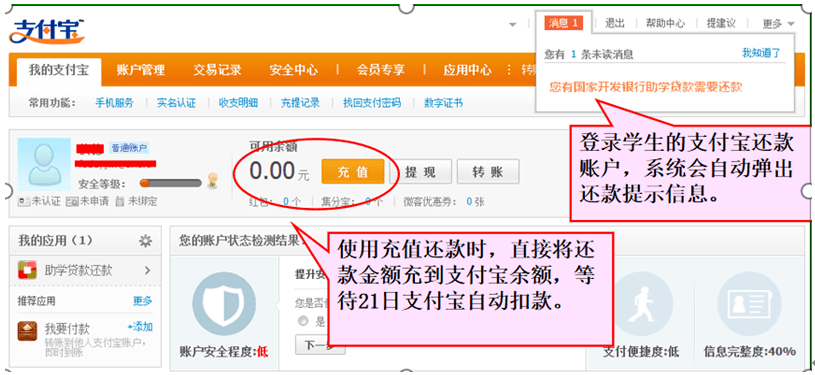Image resolution: width=815 pixels, height=375 pixels.
Task: Click the 未申请 status icon
Action: click(x=72, y=202)
